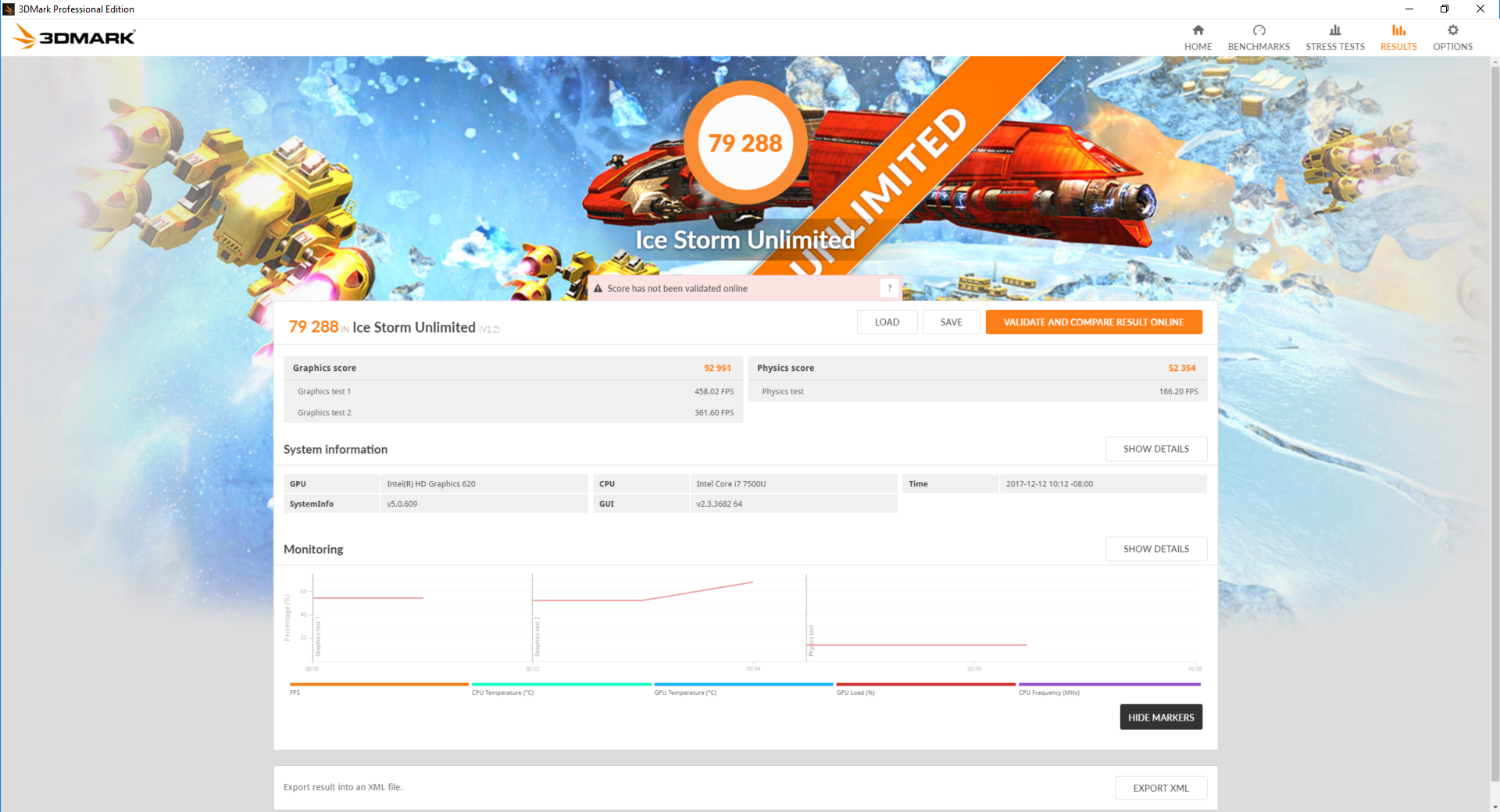The height and width of the screenshot is (812, 1500).
Task: Click the big 79 288 score circle
Action: click(745, 143)
